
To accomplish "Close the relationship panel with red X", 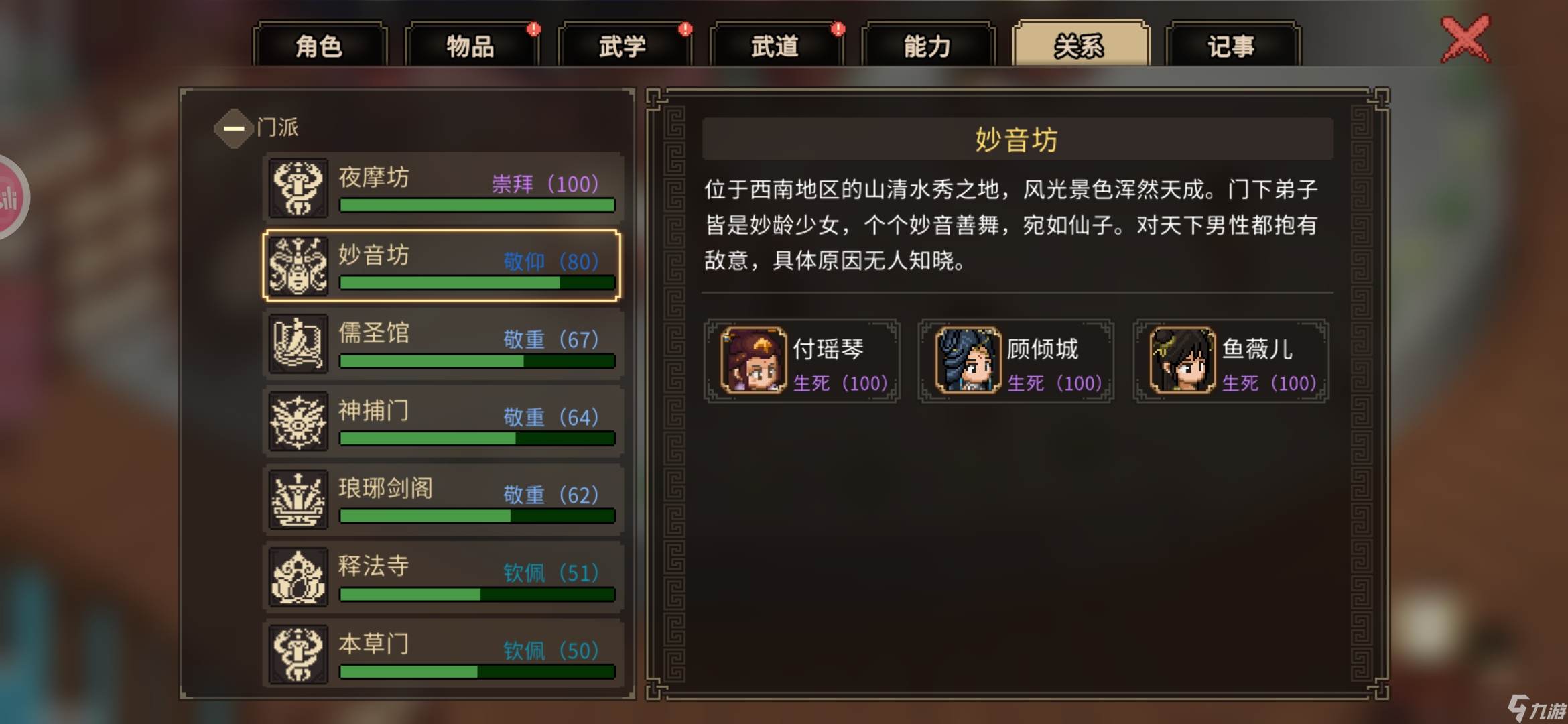I will tap(1465, 40).
